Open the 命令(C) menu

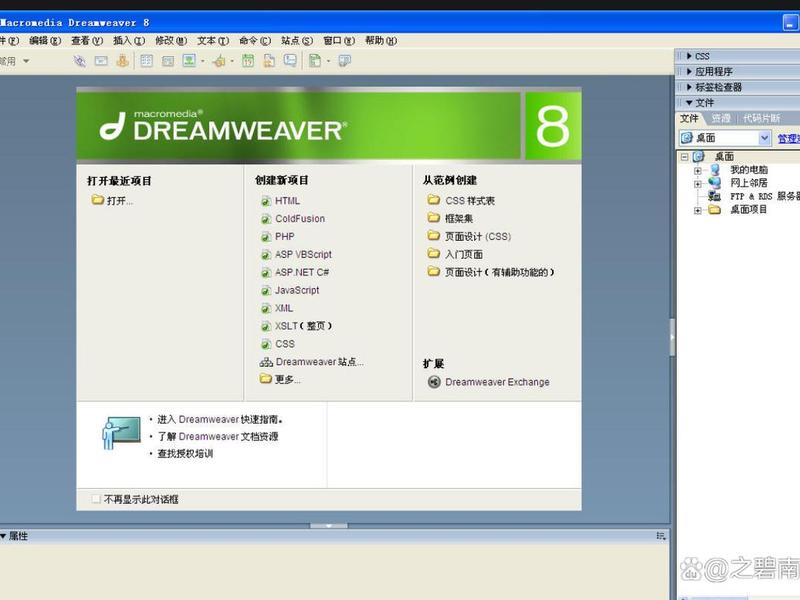pos(255,40)
